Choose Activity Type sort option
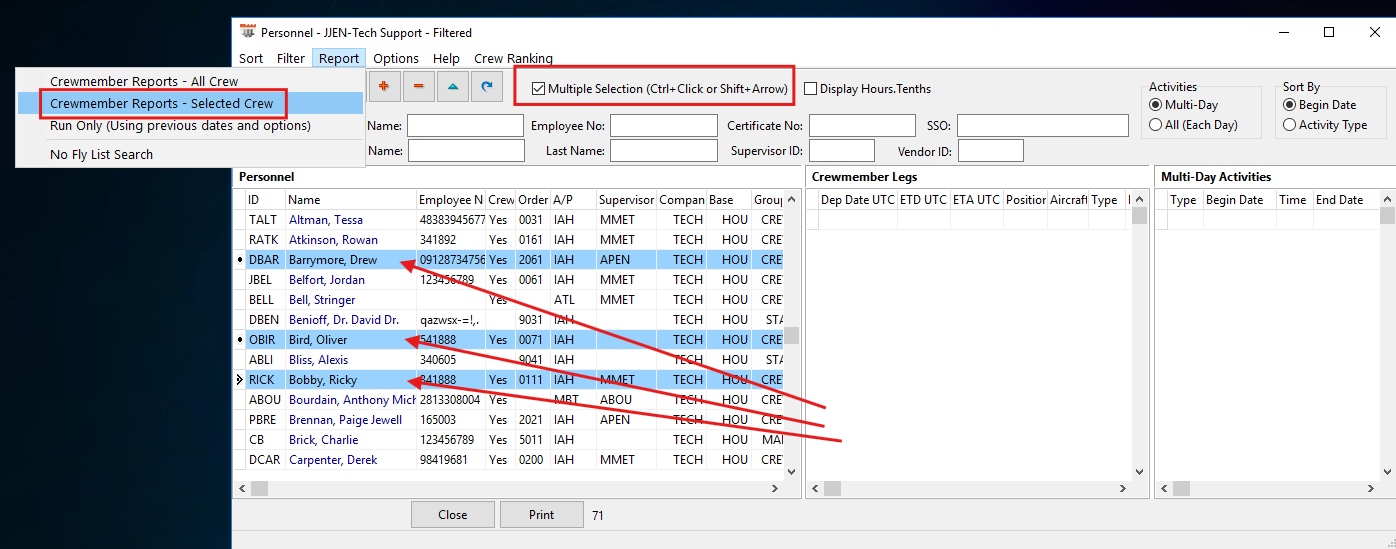The height and width of the screenshot is (549, 1396). pyautogui.click(x=1290, y=125)
